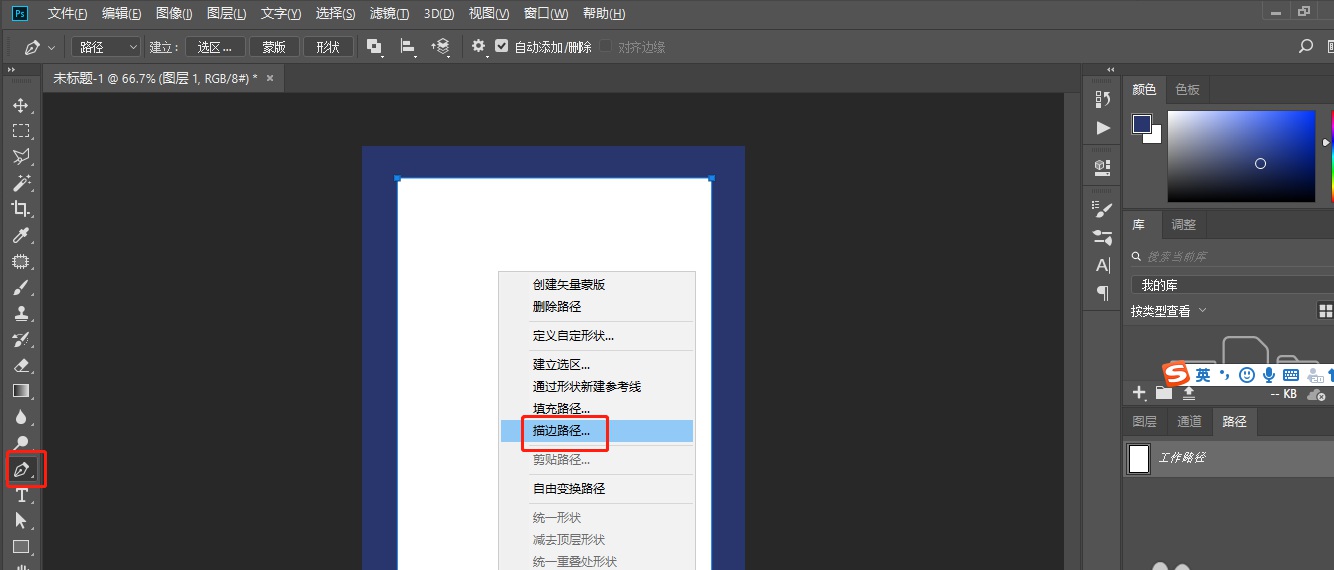Expand the Pen tool preset picker arrow

tap(51, 47)
